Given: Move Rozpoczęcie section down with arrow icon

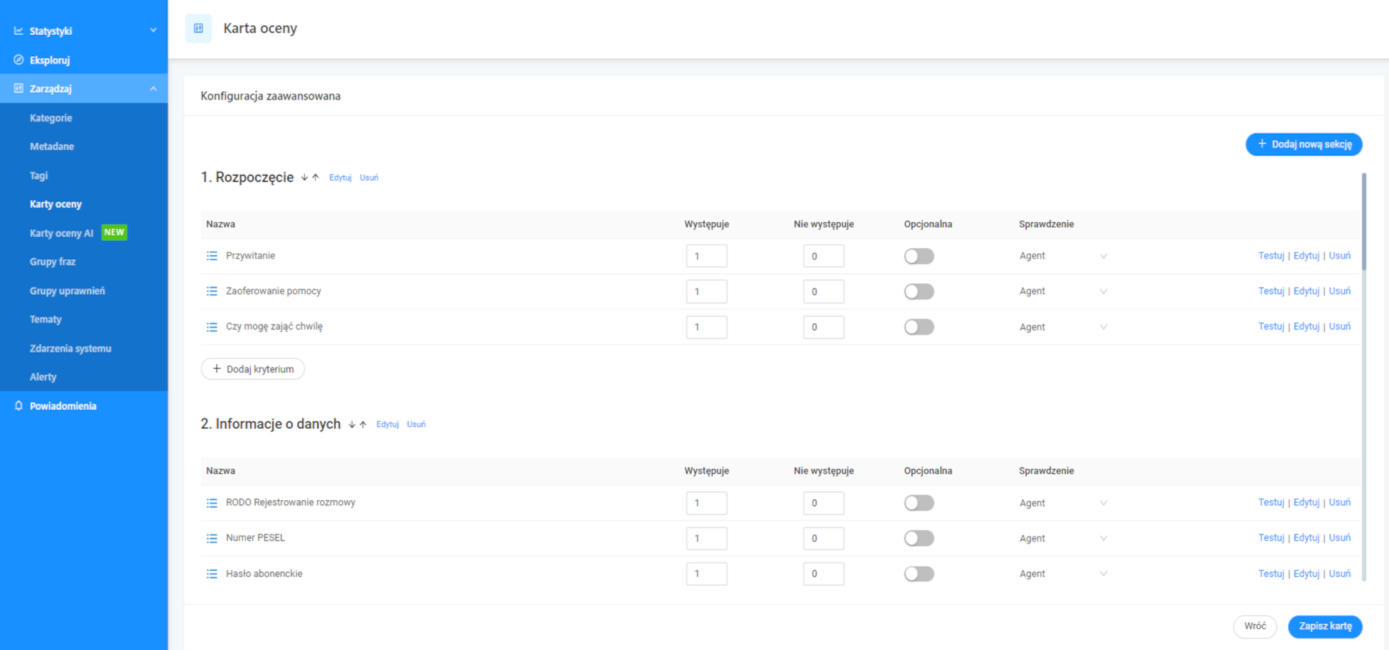Looking at the screenshot, I should point(304,177).
